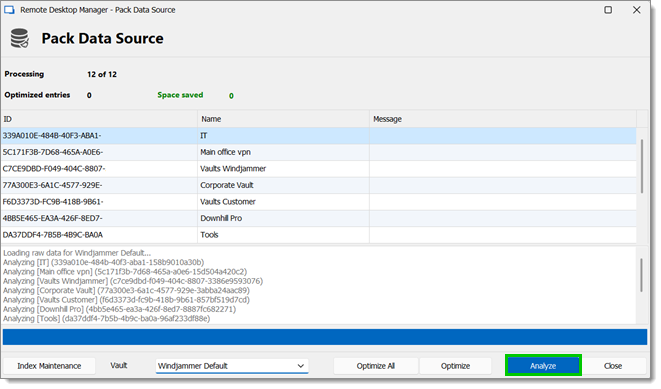
Task: Click the Optimized entries label
Action: coord(37,95)
